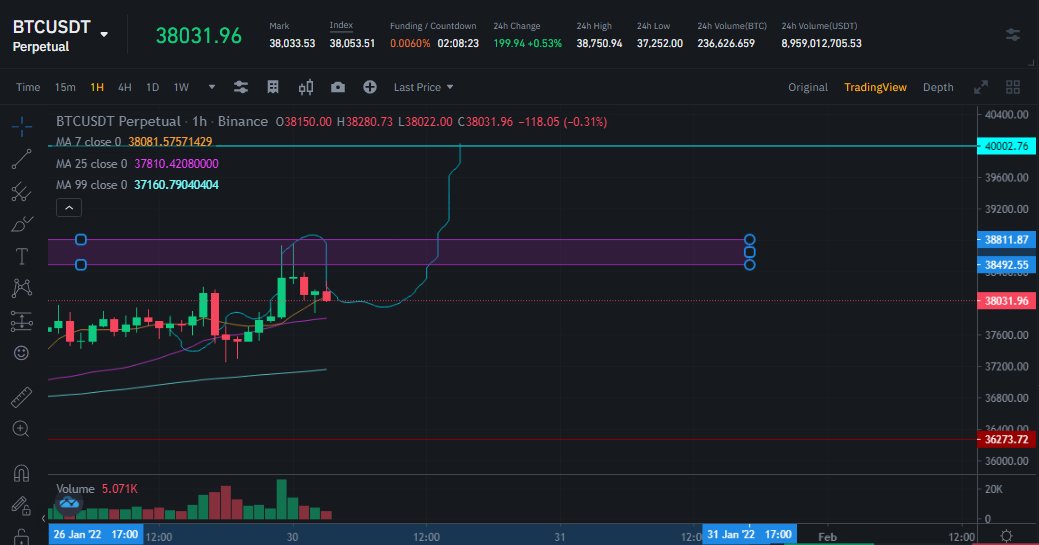
Task: Click the 24h Volume(USDT) value
Action: point(821,43)
